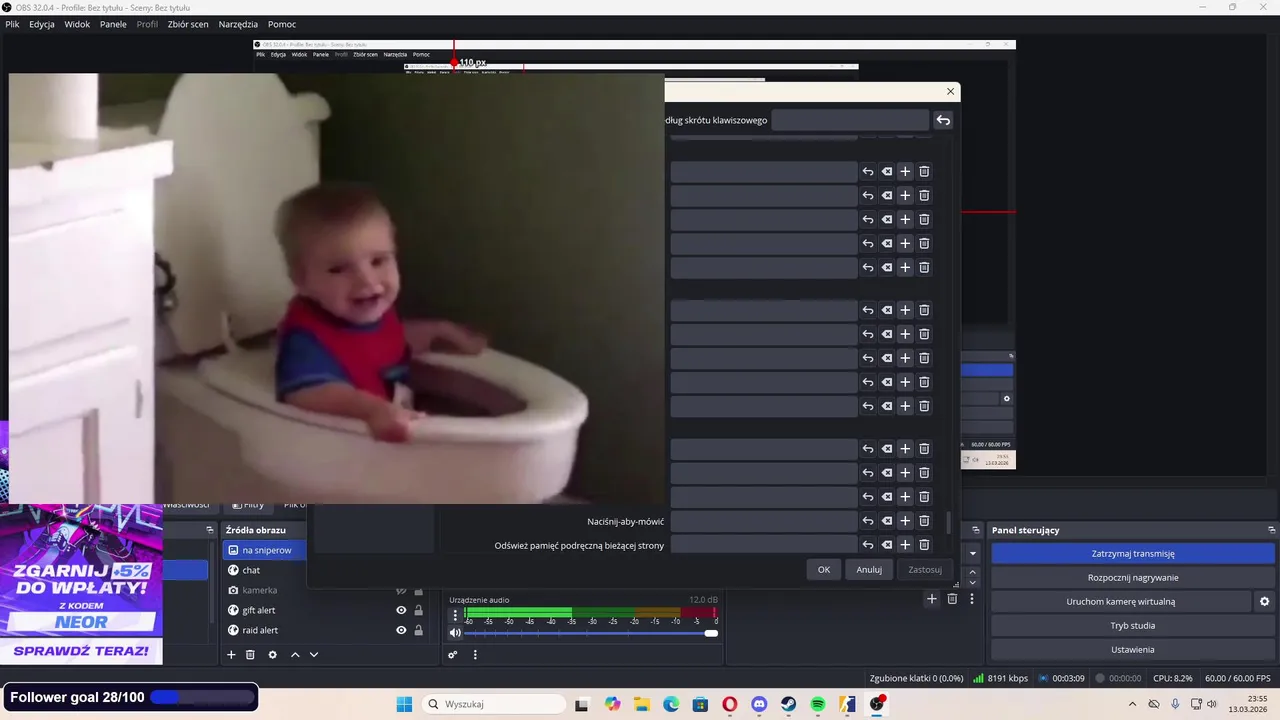Open transition properties three-dot menu
This screenshot has height=720, width=1280.
pyautogui.click(x=971, y=599)
